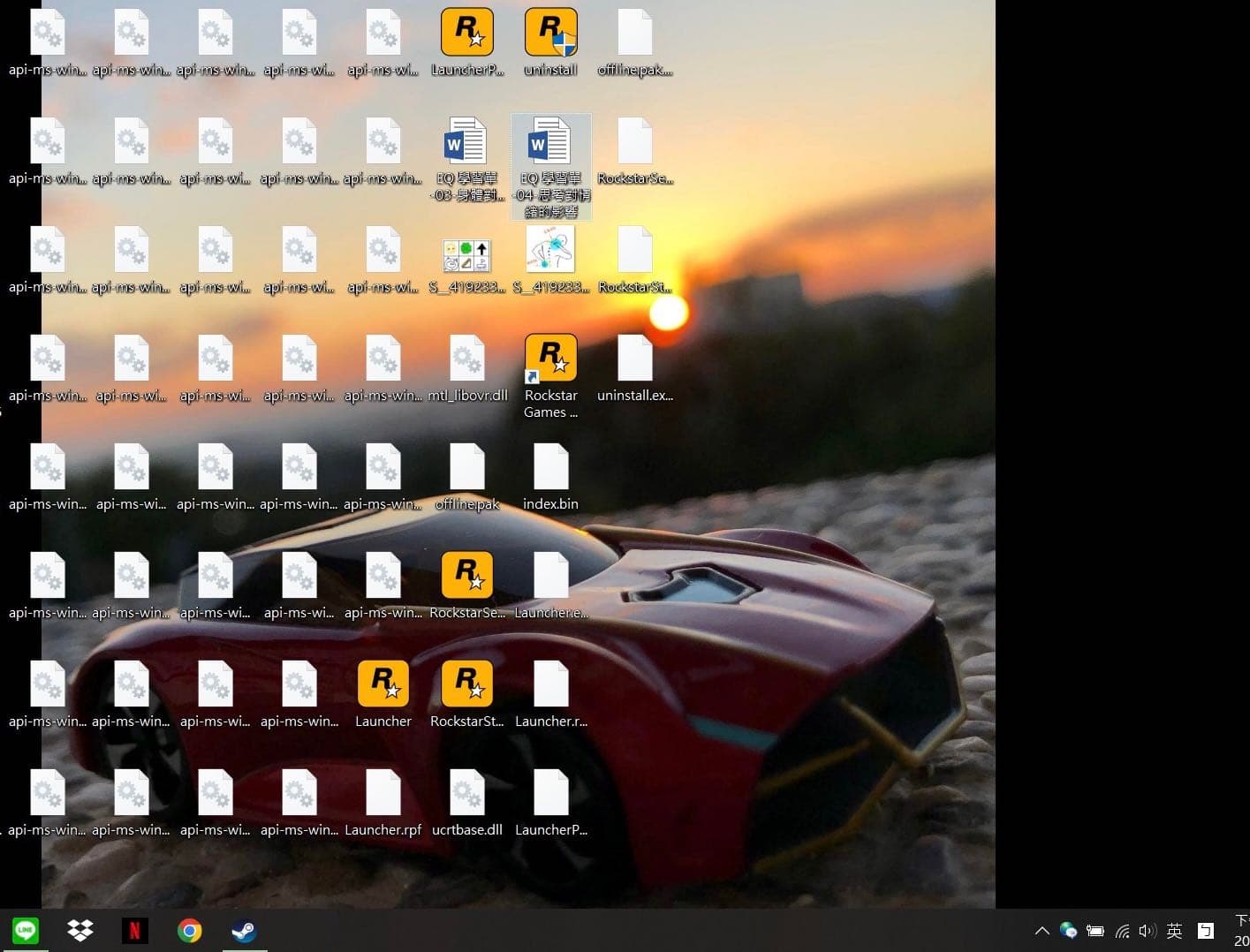Select the Rockstar Games shortcut icon
This screenshot has height=952, width=1250.
coord(550,359)
